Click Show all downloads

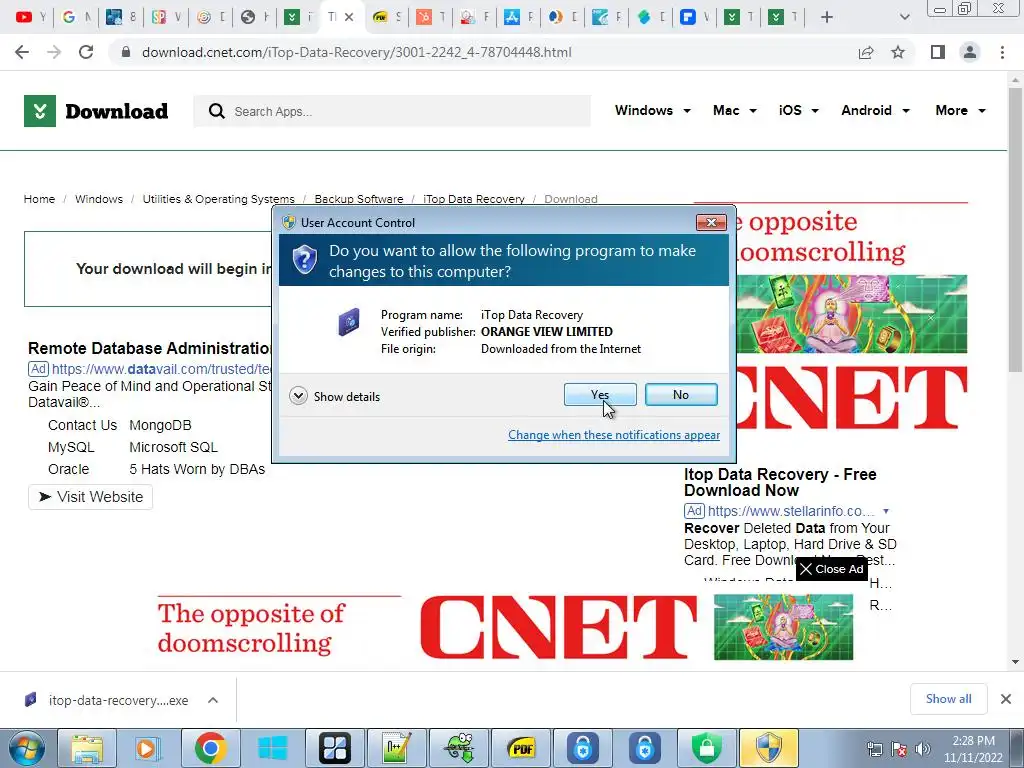click(x=948, y=699)
